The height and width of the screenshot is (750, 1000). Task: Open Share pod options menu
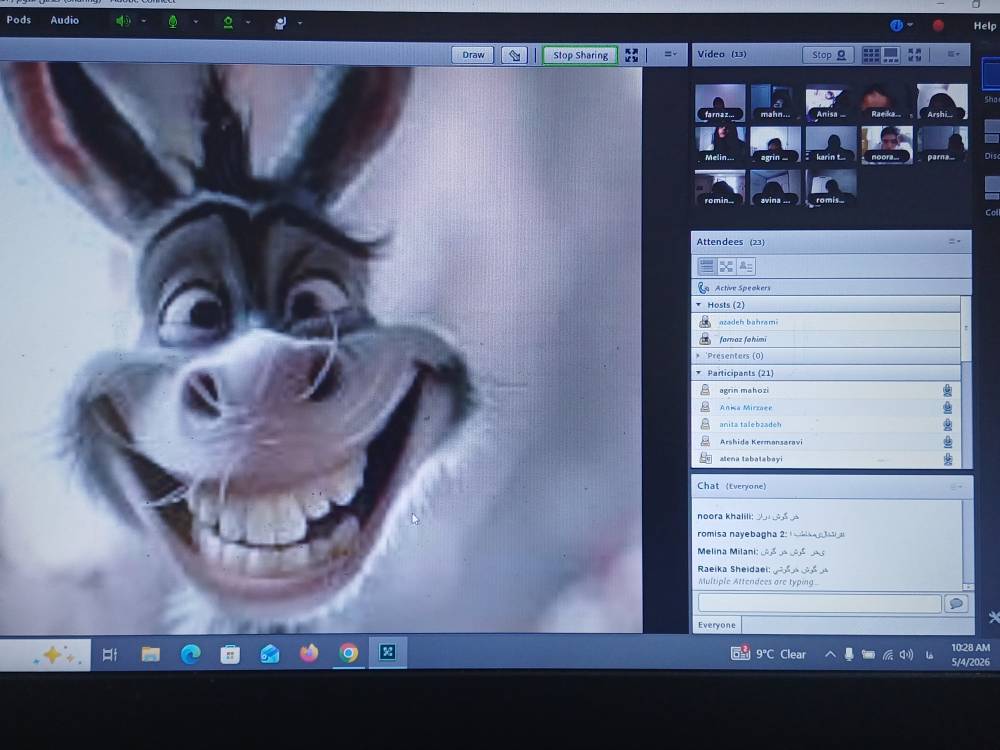670,55
